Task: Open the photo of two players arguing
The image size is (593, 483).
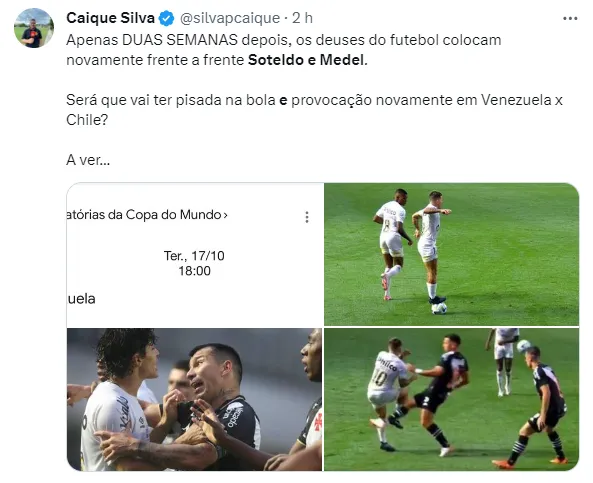Action: point(195,399)
